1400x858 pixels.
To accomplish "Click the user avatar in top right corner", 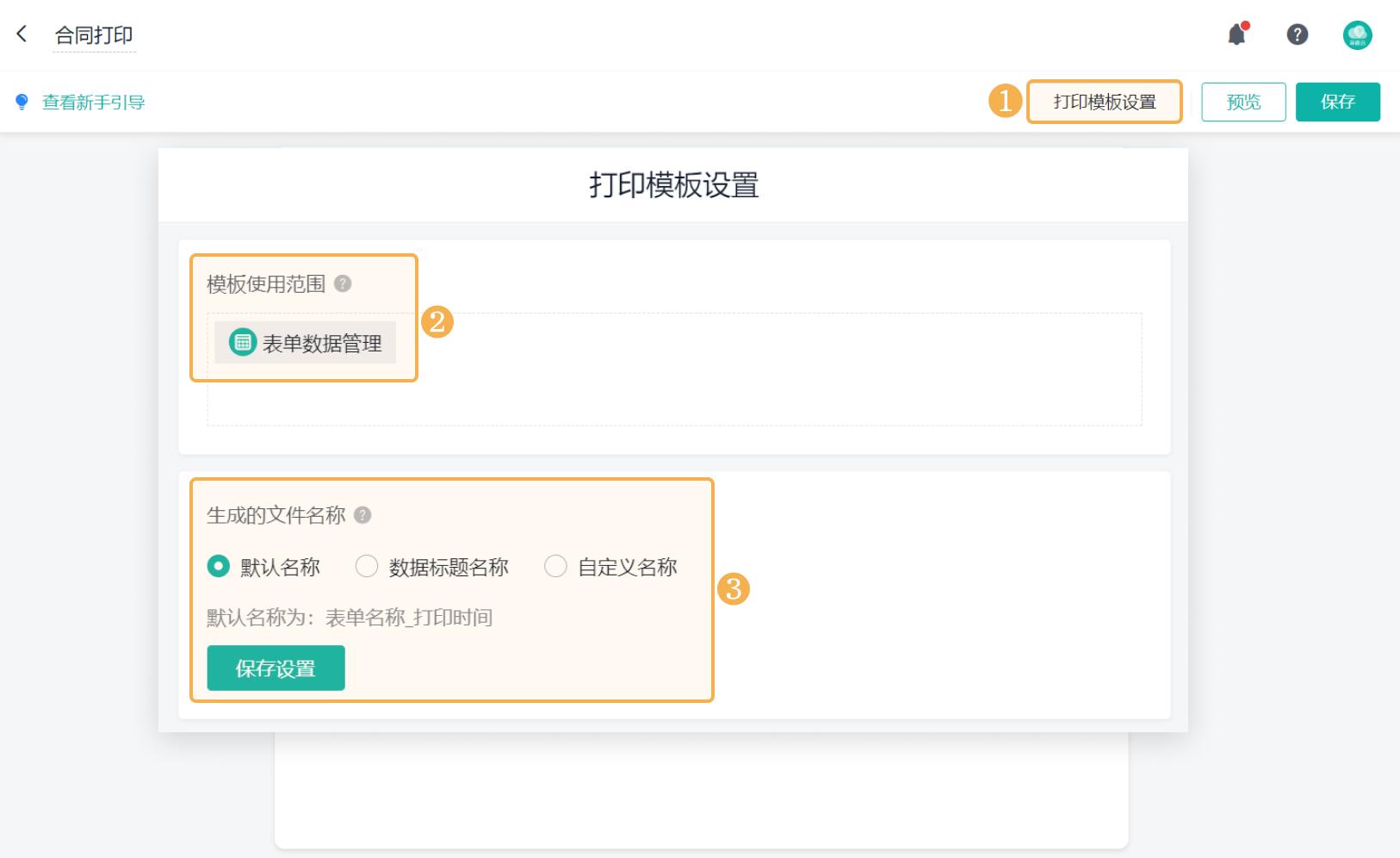I will pos(1358,35).
